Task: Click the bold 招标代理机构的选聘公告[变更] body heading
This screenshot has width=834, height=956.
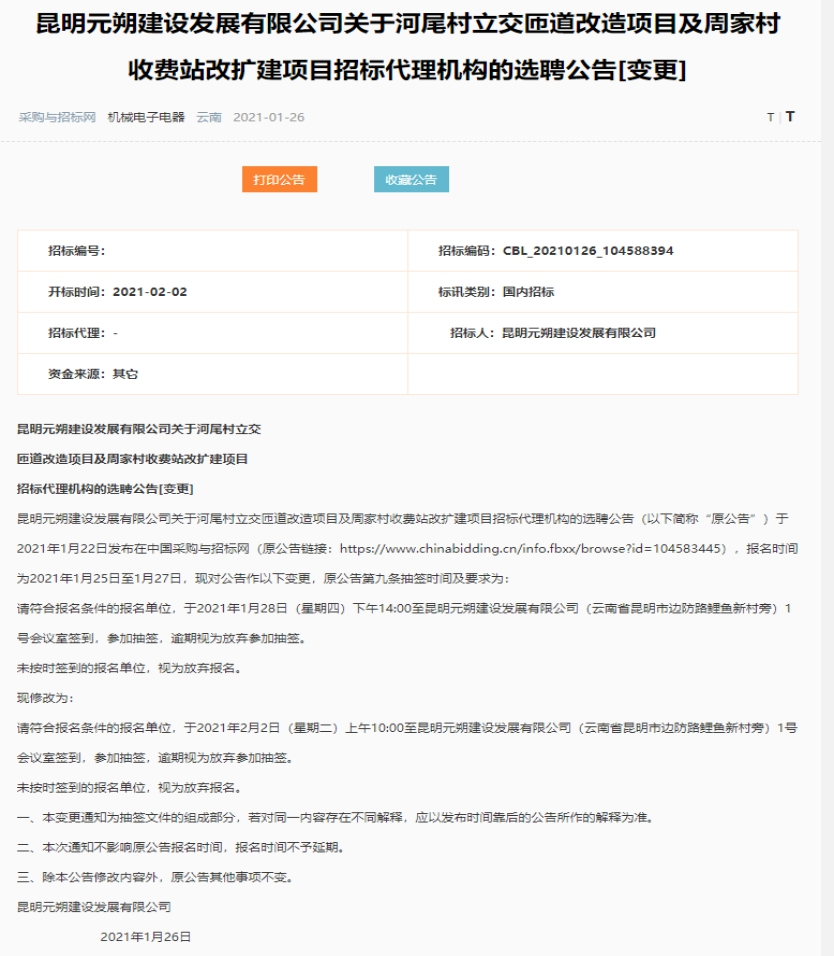Action: (105, 488)
